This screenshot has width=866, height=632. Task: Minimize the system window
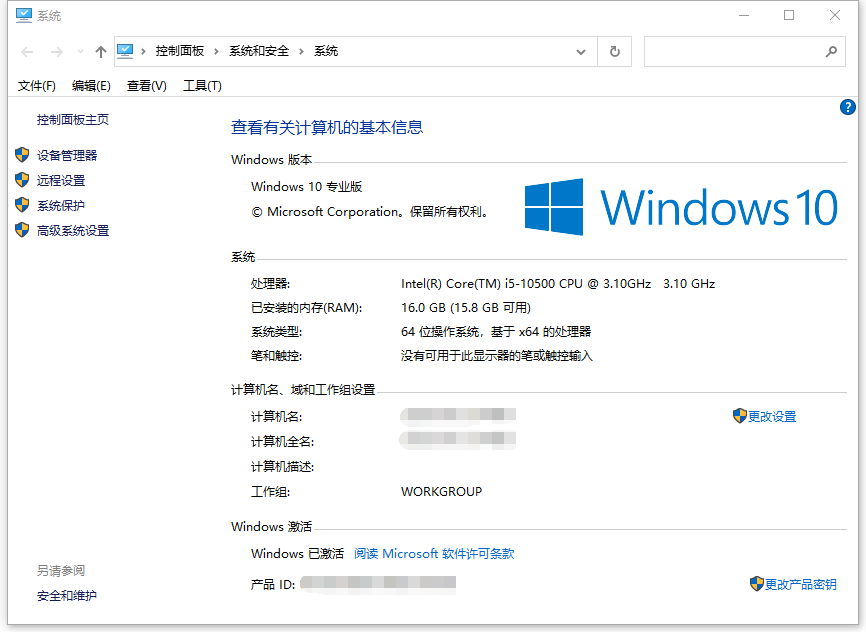pyautogui.click(x=744, y=15)
